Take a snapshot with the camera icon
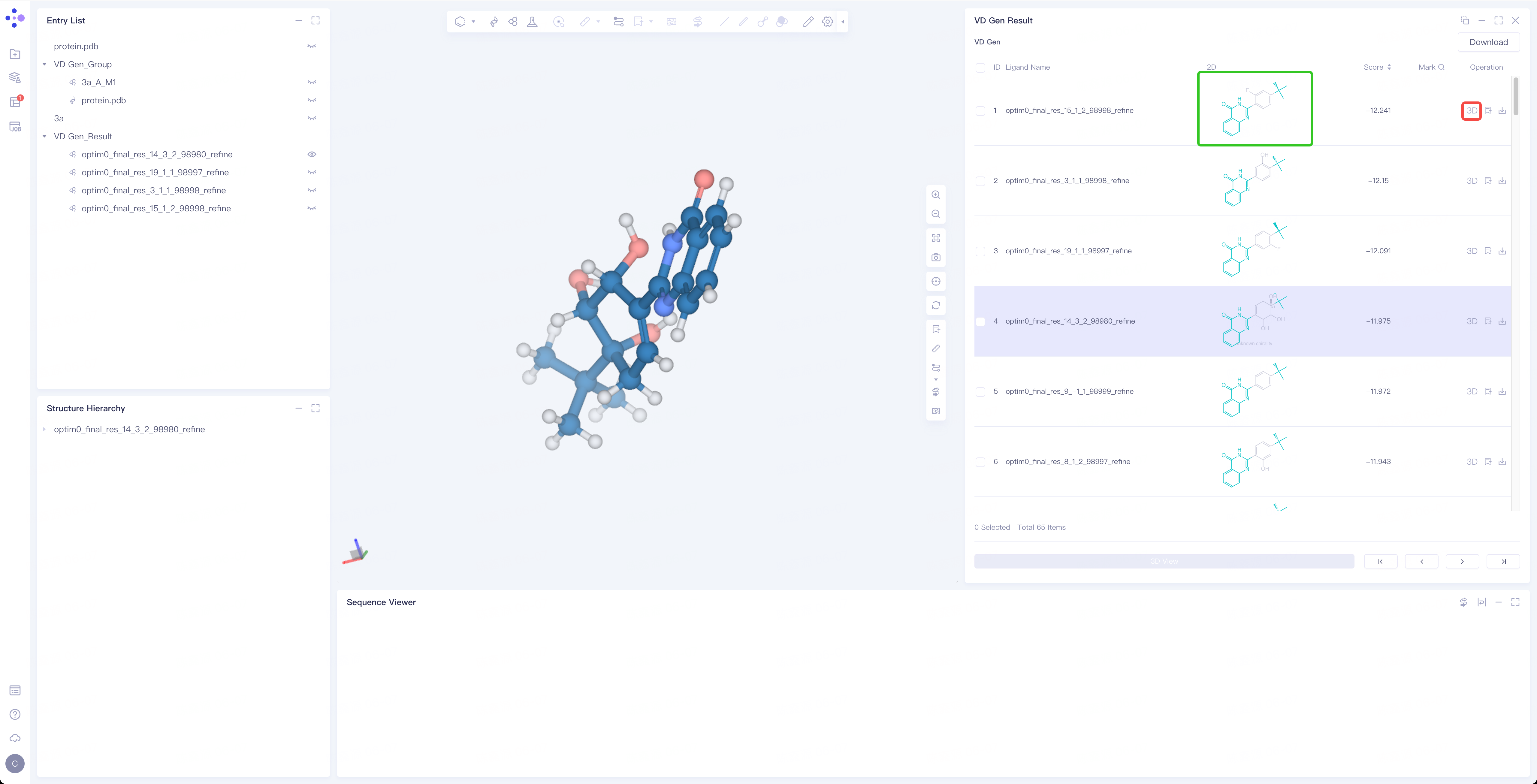Image resolution: width=1537 pixels, height=784 pixels. pos(936,257)
